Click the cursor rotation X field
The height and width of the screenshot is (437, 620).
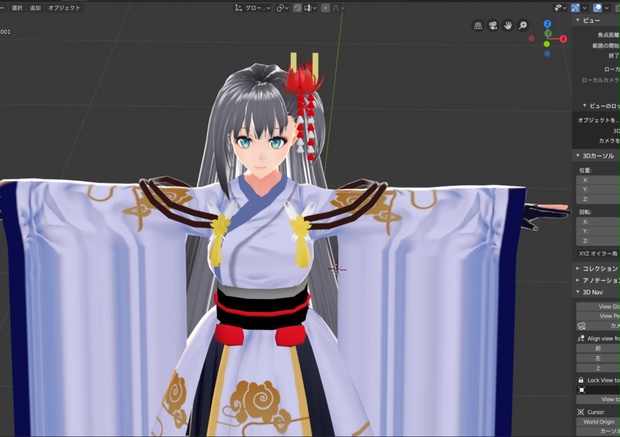pyautogui.click(x=598, y=222)
